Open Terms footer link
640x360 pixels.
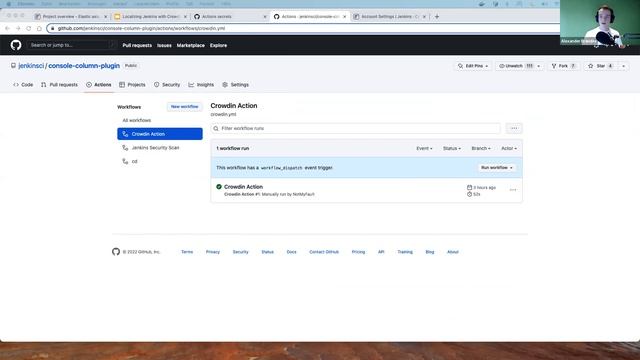coord(187,252)
